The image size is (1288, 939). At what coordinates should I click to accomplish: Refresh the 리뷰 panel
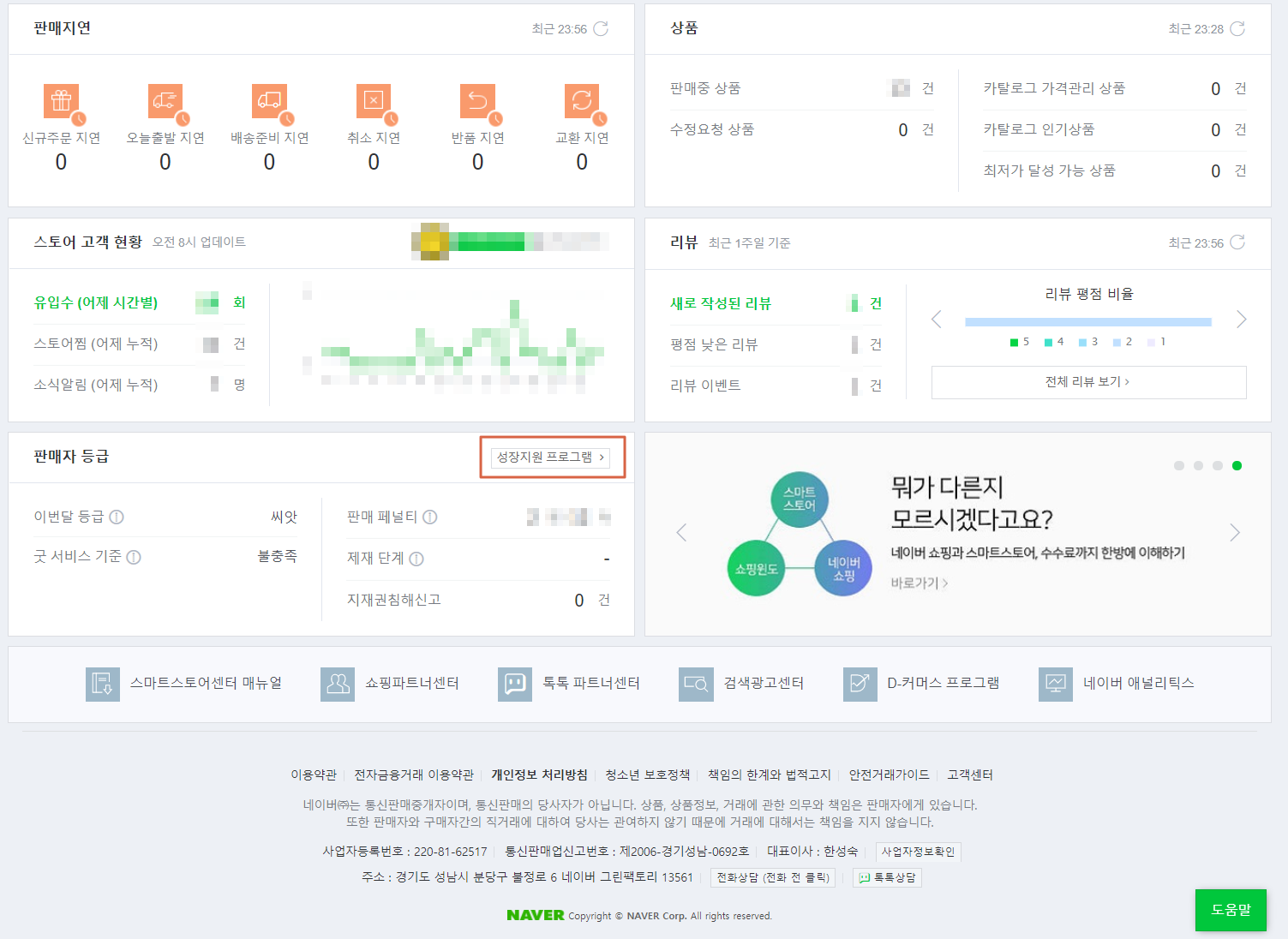1237,242
